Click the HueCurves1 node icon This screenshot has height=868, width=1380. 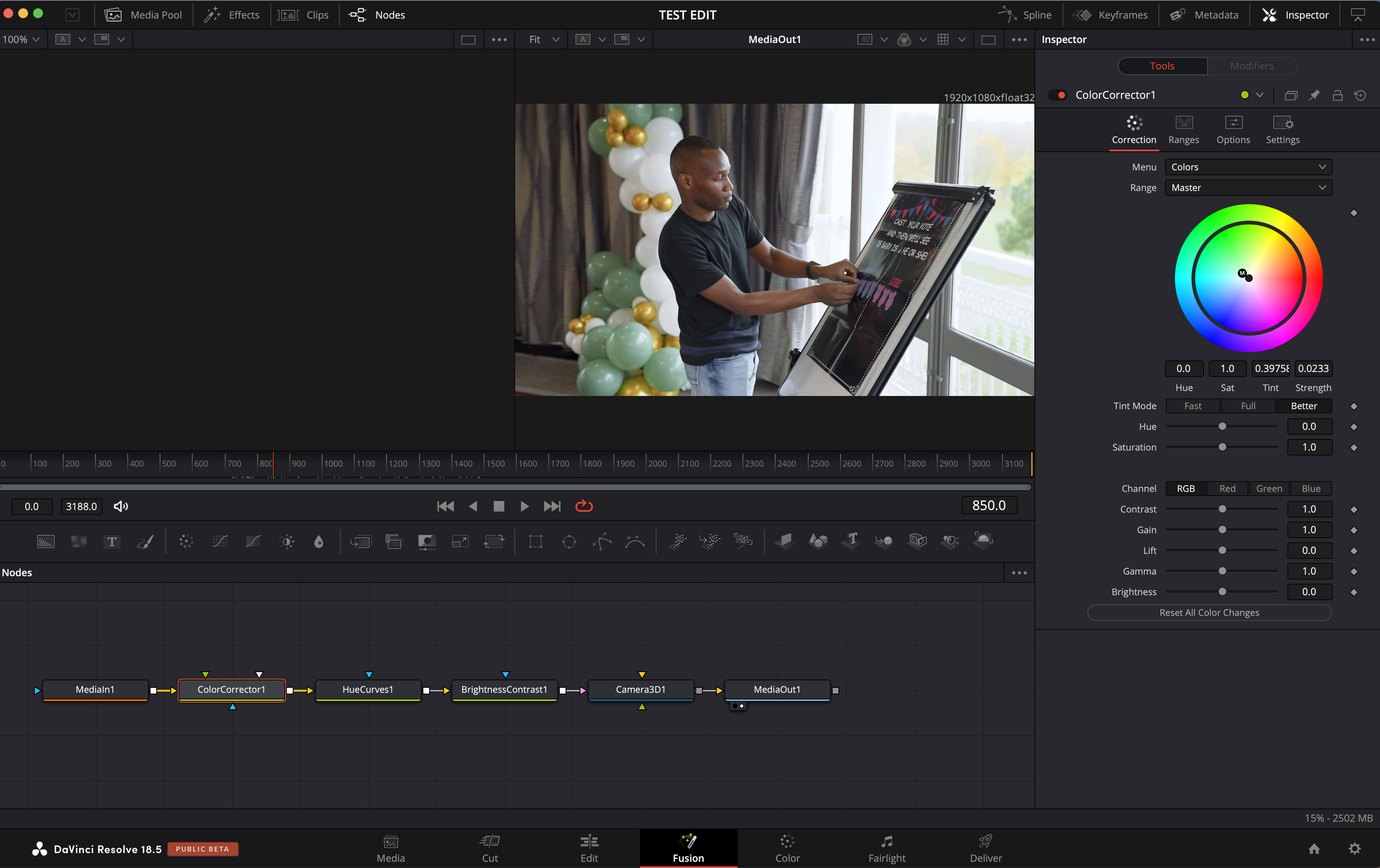[x=367, y=689]
